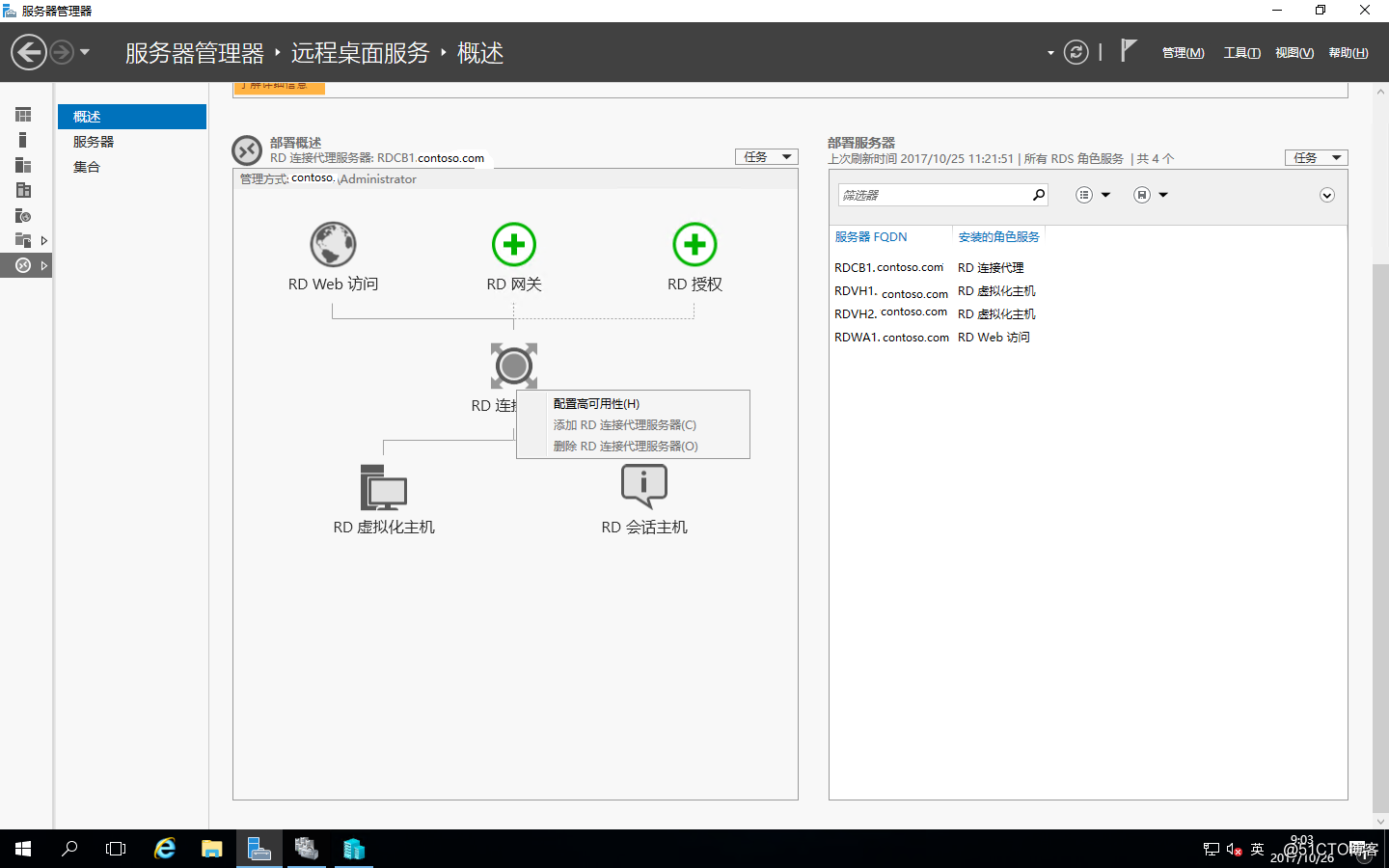
Task: Expand the File and Storage Services arrow
Action: [44, 240]
